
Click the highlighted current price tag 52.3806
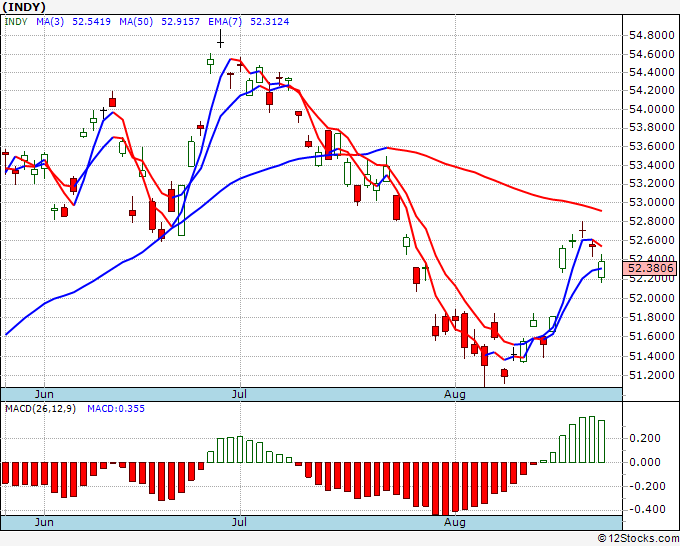(x=649, y=268)
